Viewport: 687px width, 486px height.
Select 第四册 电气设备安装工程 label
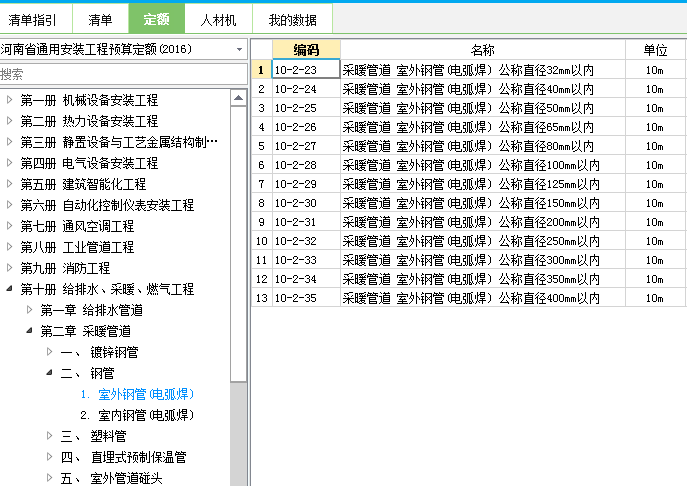(89, 163)
